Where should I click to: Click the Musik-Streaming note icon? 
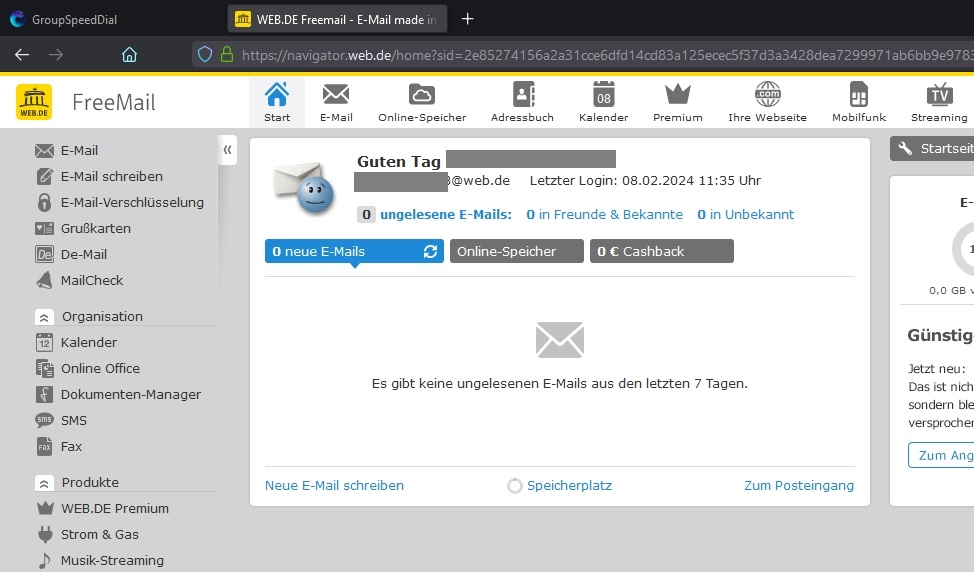[x=45, y=560]
